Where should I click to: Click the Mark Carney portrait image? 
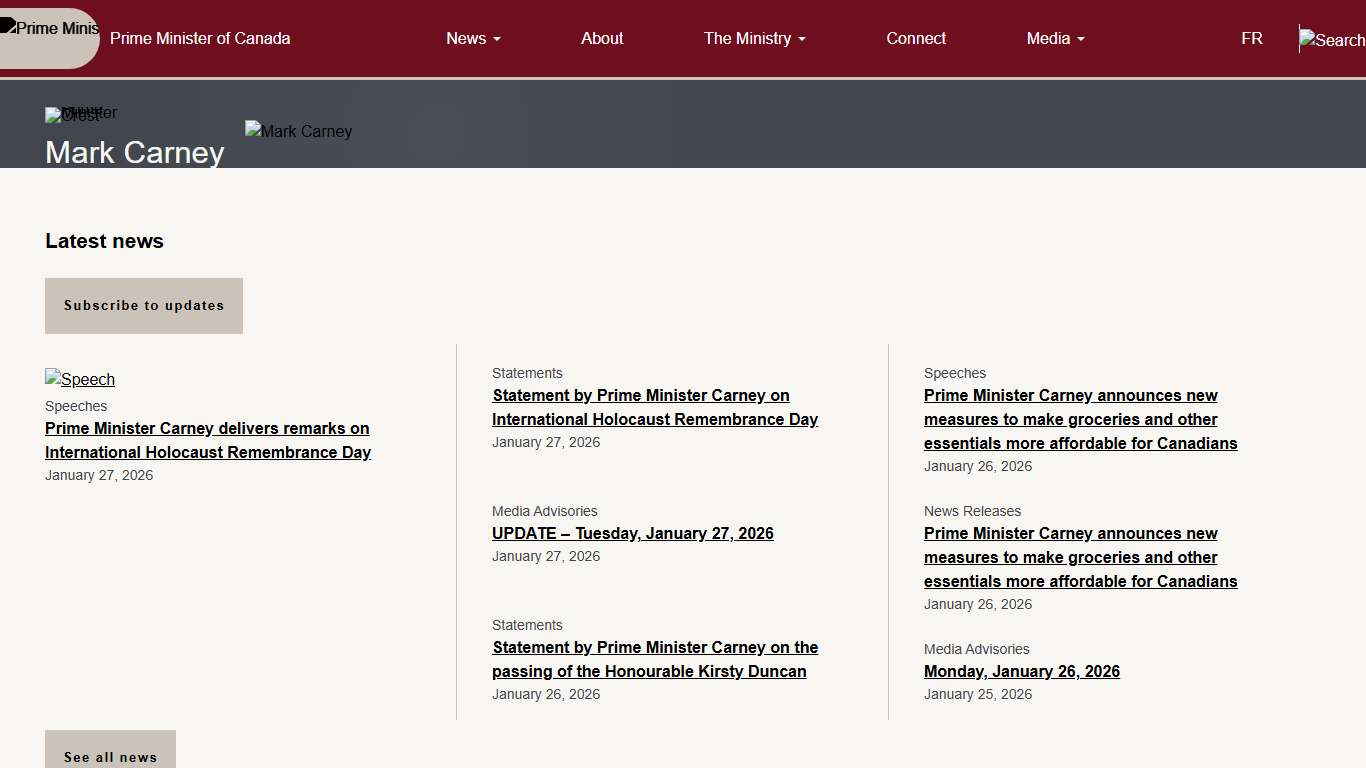pos(298,131)
